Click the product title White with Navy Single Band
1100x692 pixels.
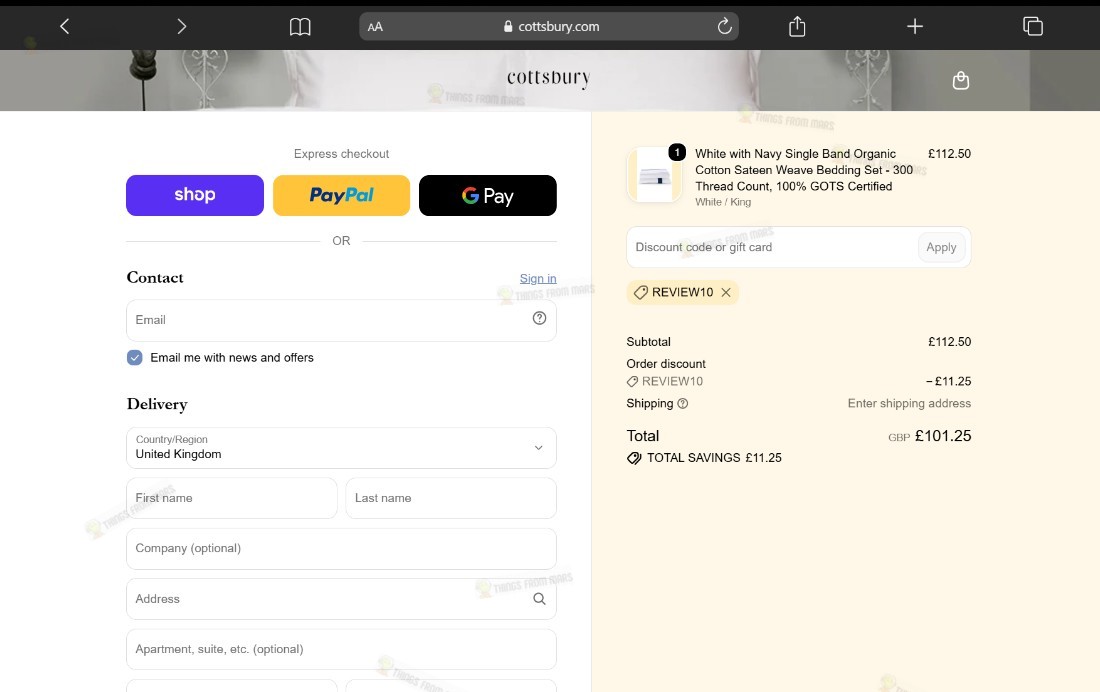[804, 170]
